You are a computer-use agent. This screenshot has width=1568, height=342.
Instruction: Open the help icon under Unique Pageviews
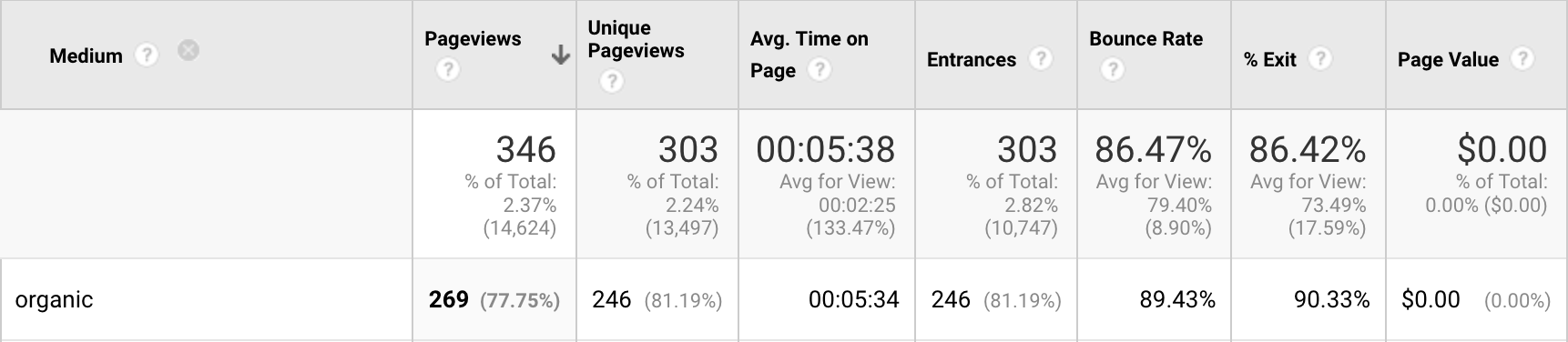pos(612,82)
